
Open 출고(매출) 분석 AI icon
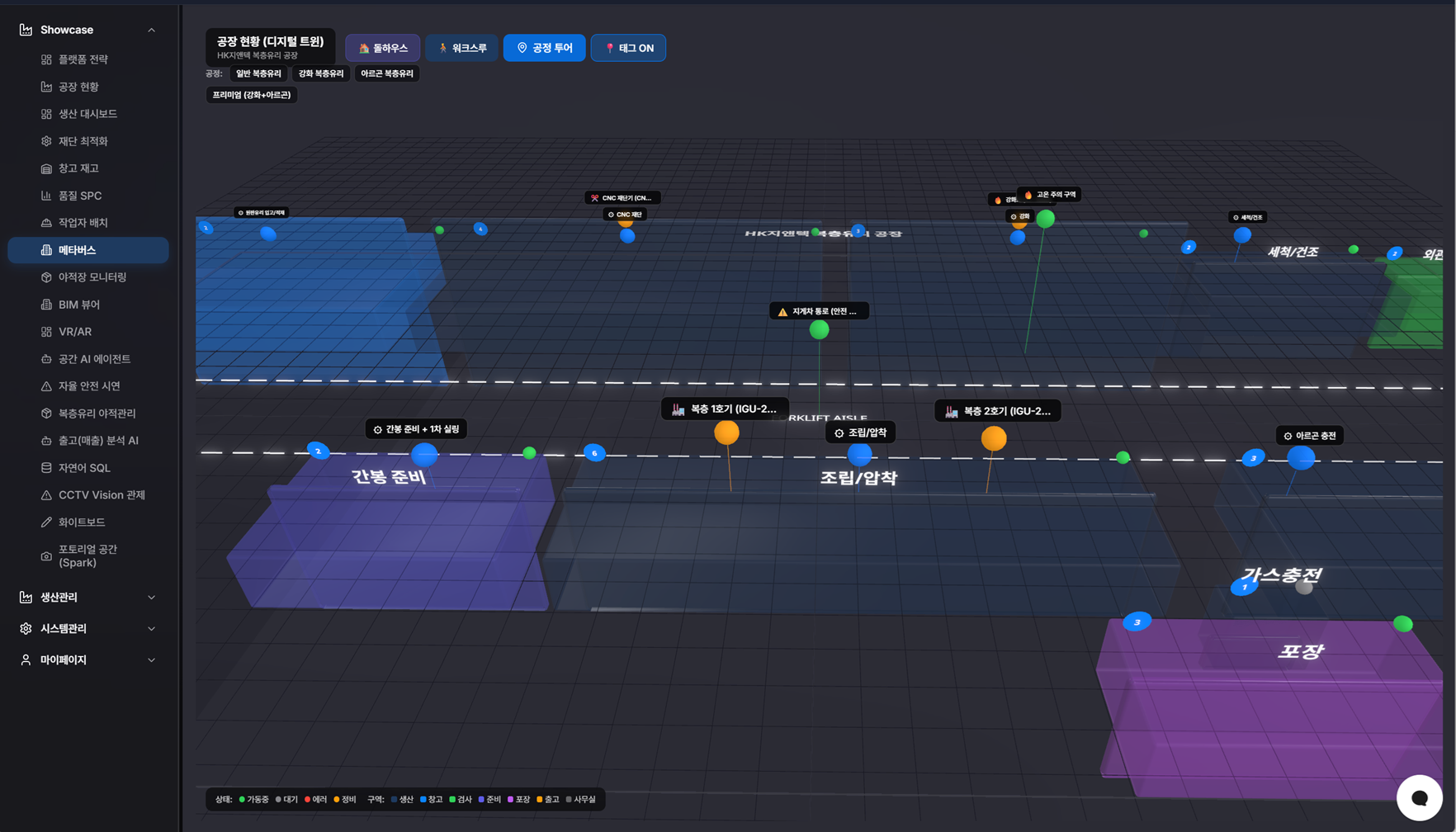pos(46,441)
